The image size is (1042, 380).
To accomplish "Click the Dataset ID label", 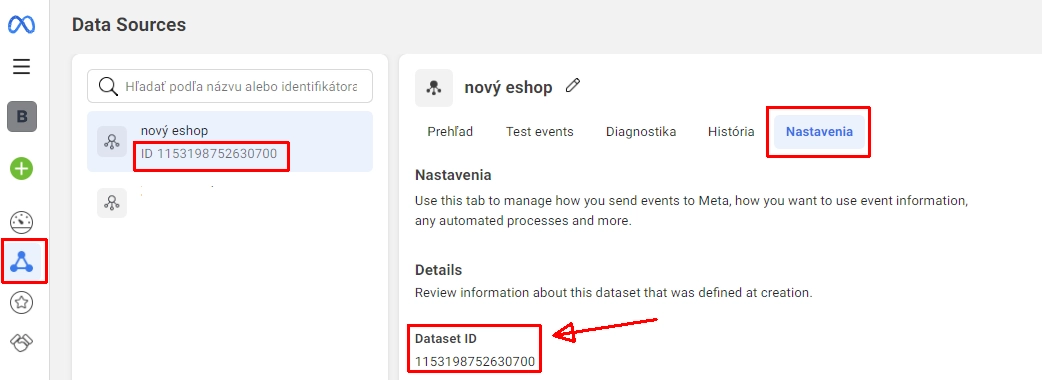I will pyautogui.click(x=446, y=339).
